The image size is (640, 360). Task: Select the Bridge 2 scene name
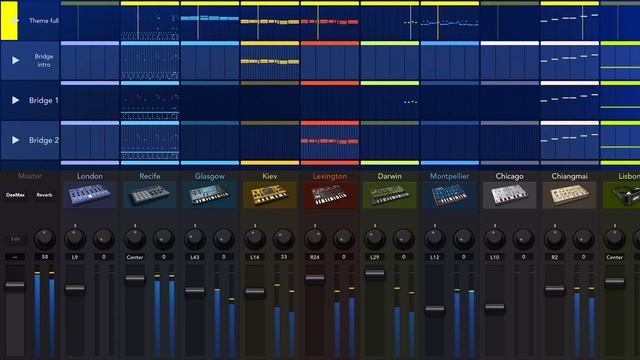(x=44, y=140)
